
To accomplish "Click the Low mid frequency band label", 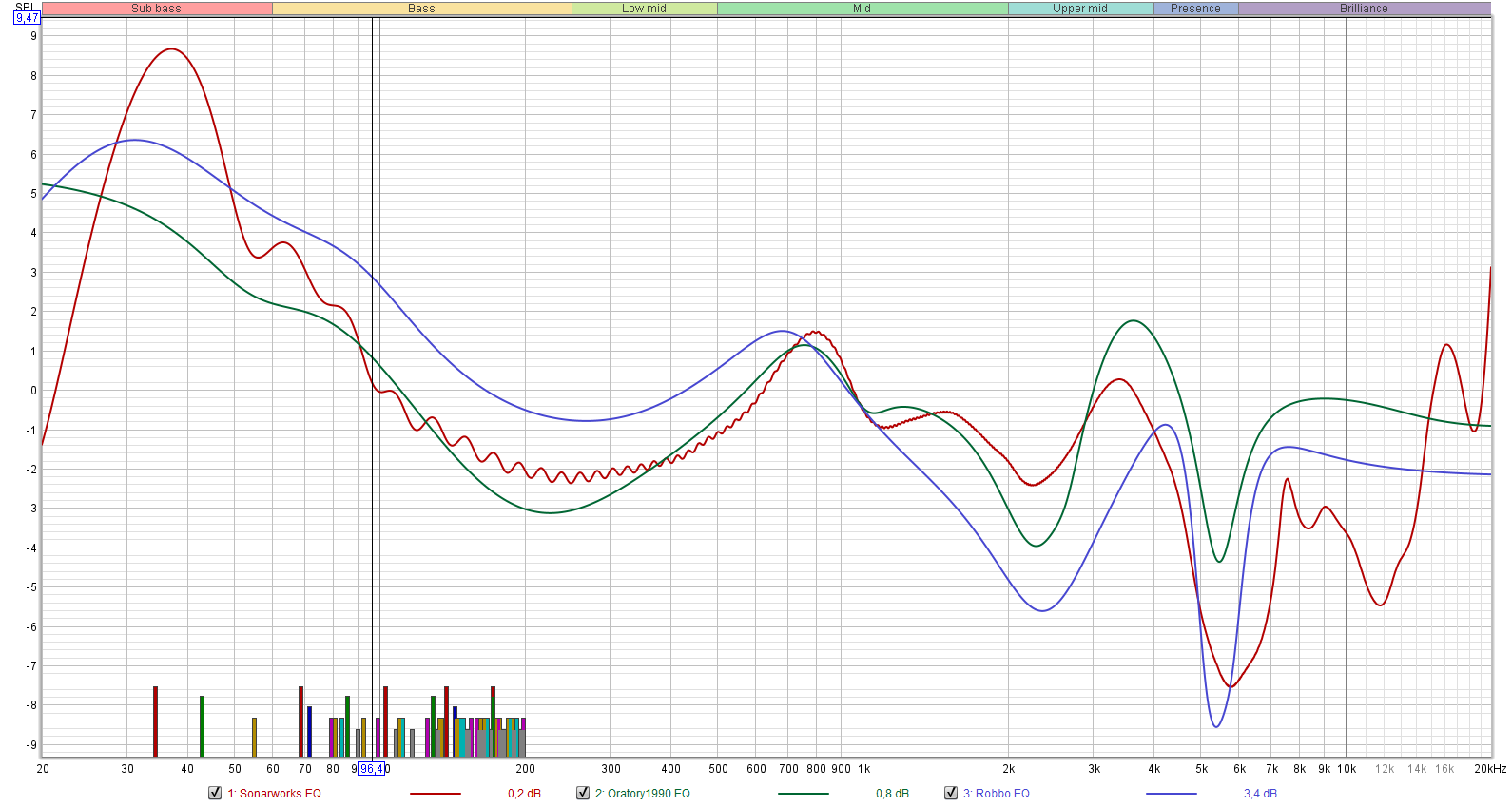I will (x=645, y=9).
